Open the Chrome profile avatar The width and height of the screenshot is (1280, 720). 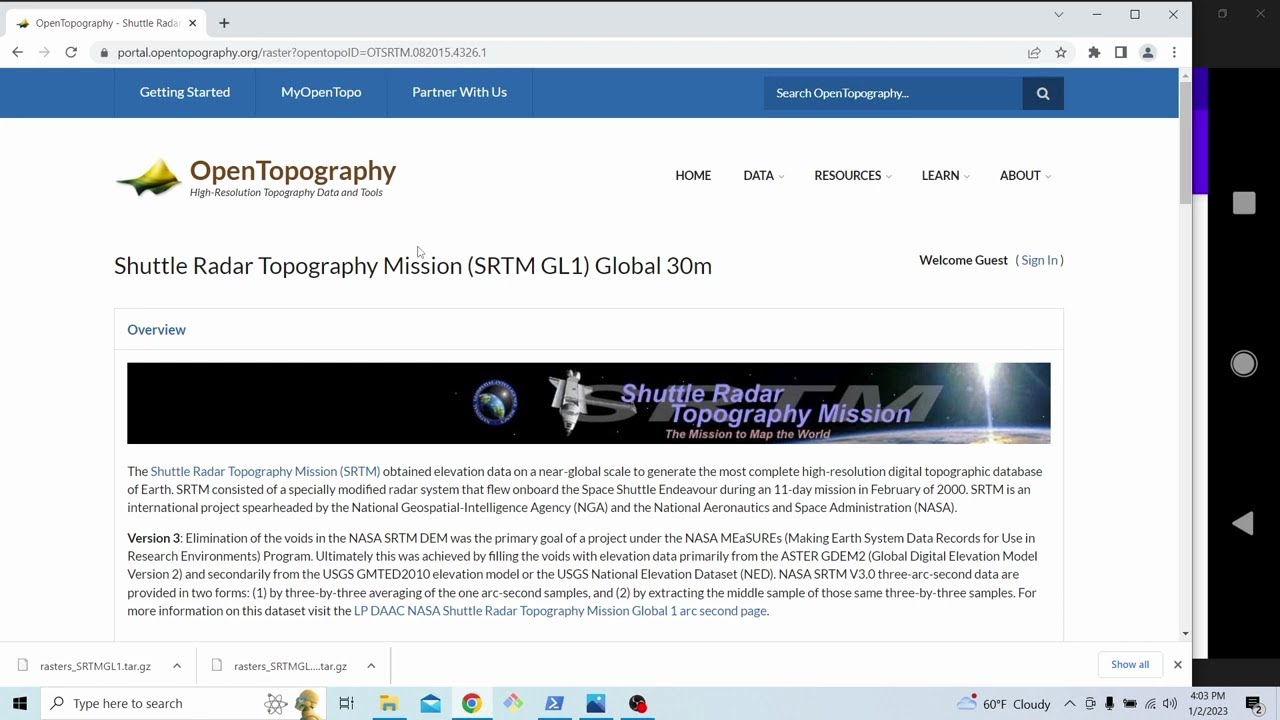pos(1148,52)
